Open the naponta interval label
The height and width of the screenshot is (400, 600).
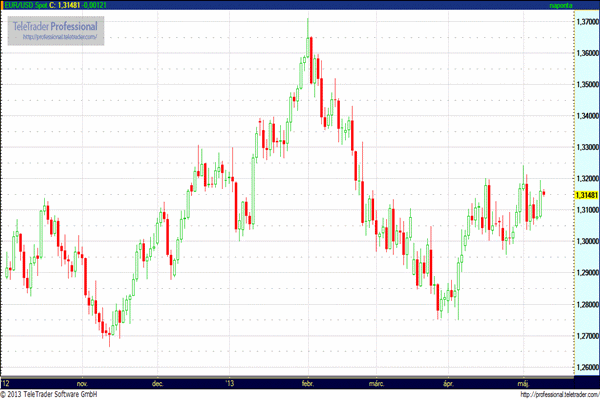click(x=563, y=6)
